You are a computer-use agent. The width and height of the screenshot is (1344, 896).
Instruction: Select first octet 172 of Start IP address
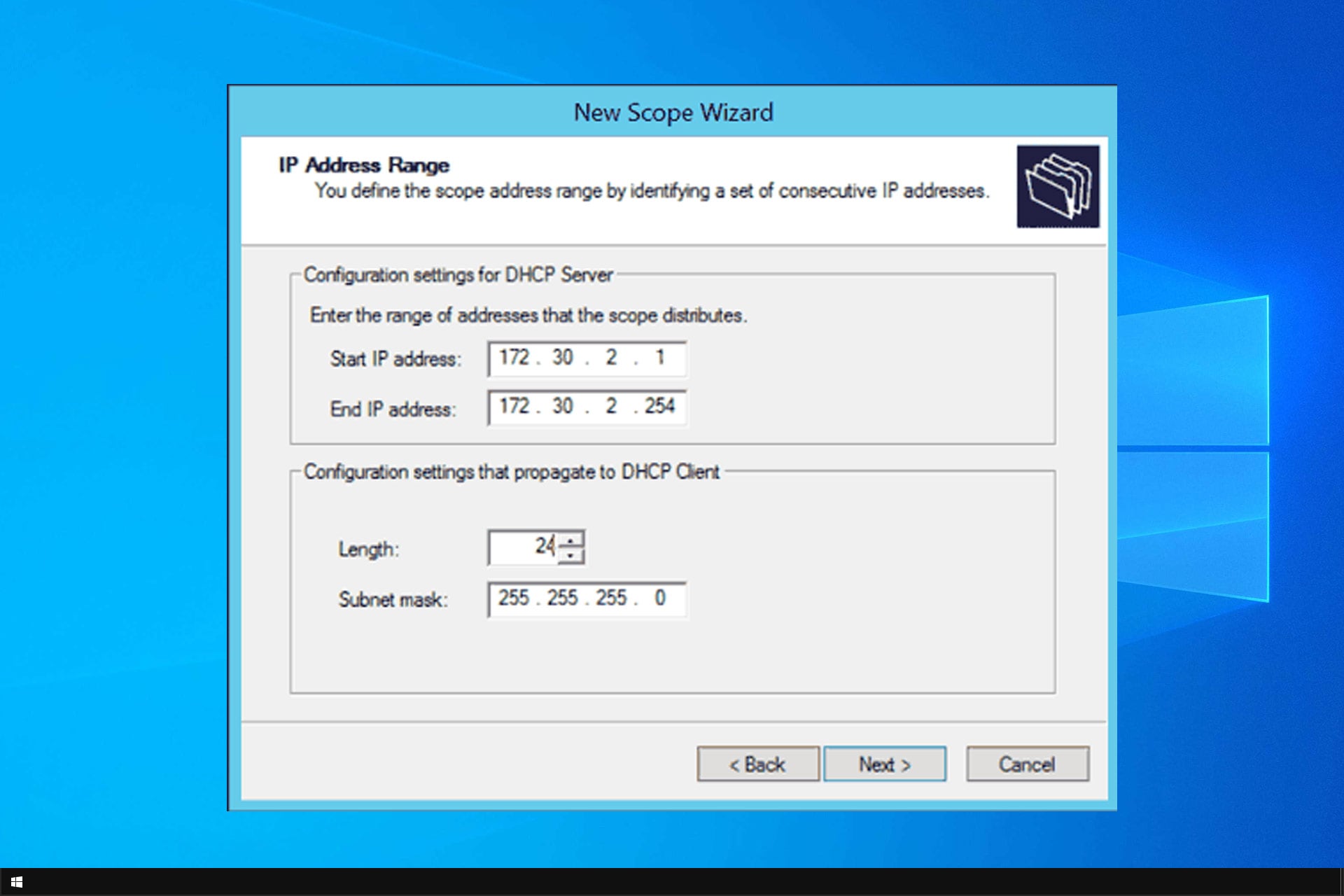514,358
